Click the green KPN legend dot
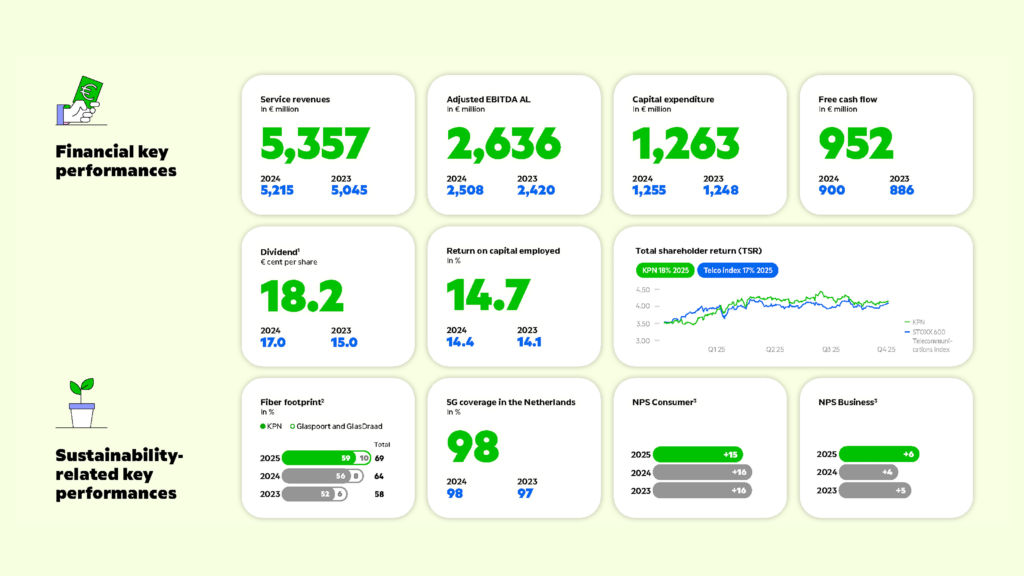Screen dimensions: 1024x576 264,425
